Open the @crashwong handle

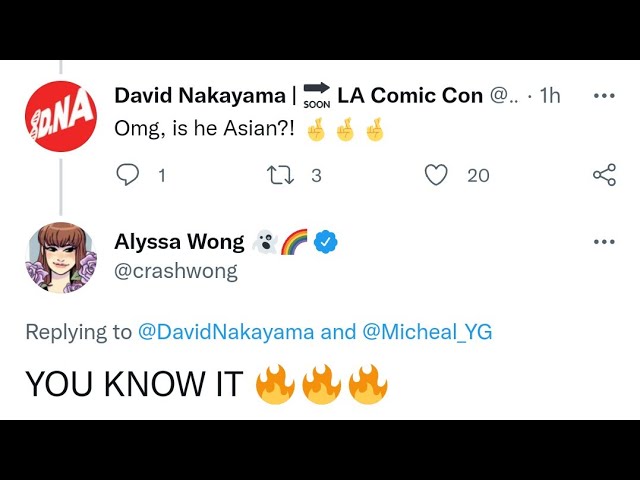click(176, 271)
